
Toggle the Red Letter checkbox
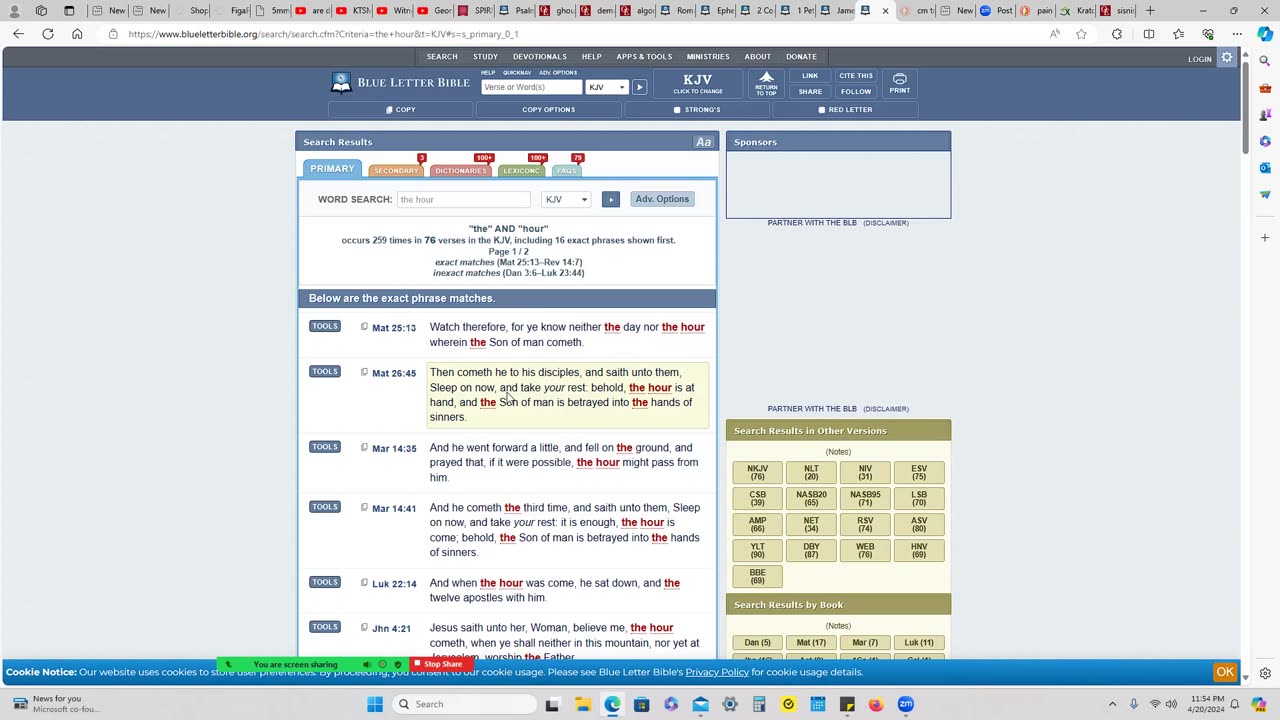(x=822, y=110)
